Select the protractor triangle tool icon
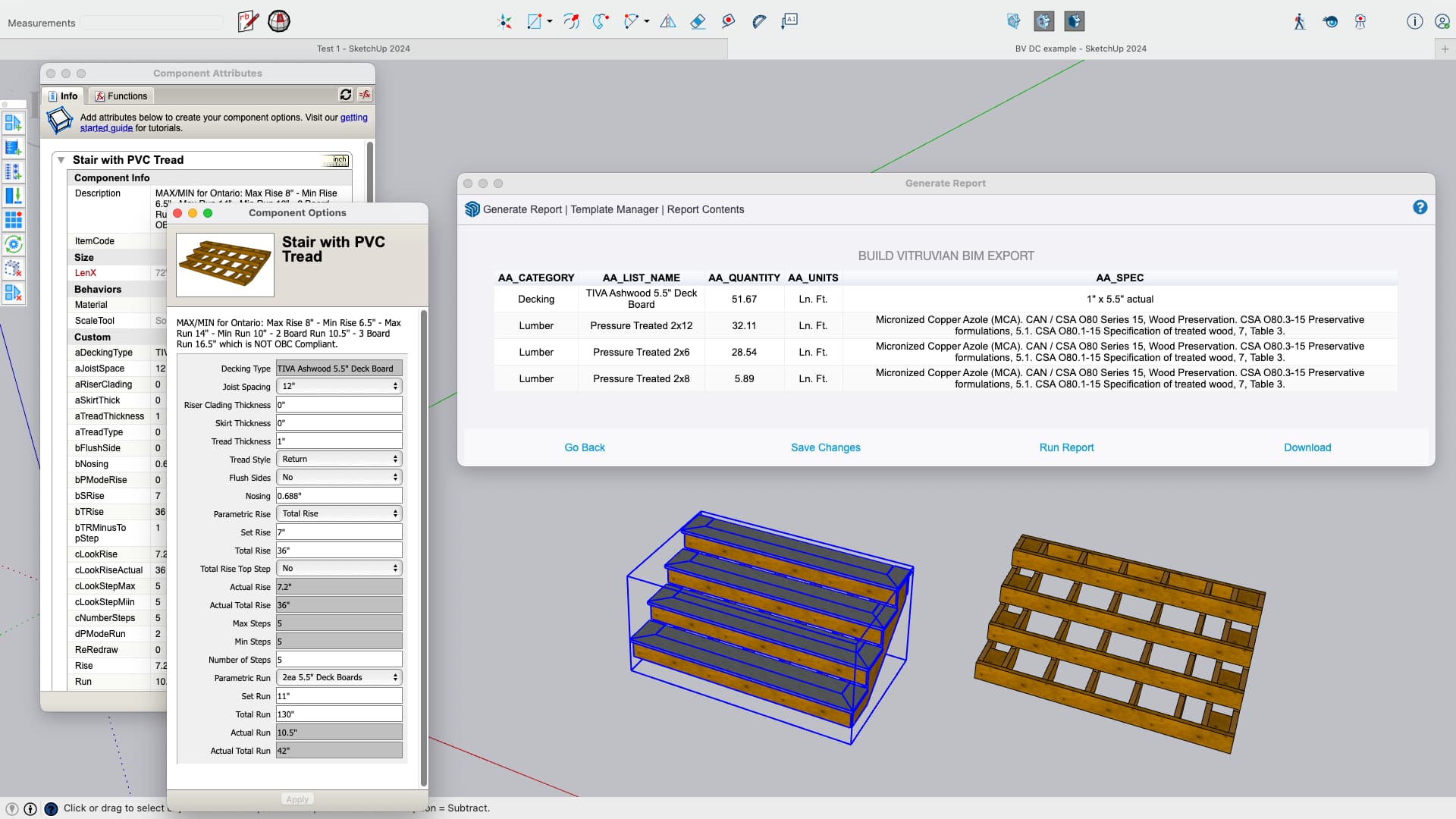Screen dimensions: 1456x819 pos(668,22)
